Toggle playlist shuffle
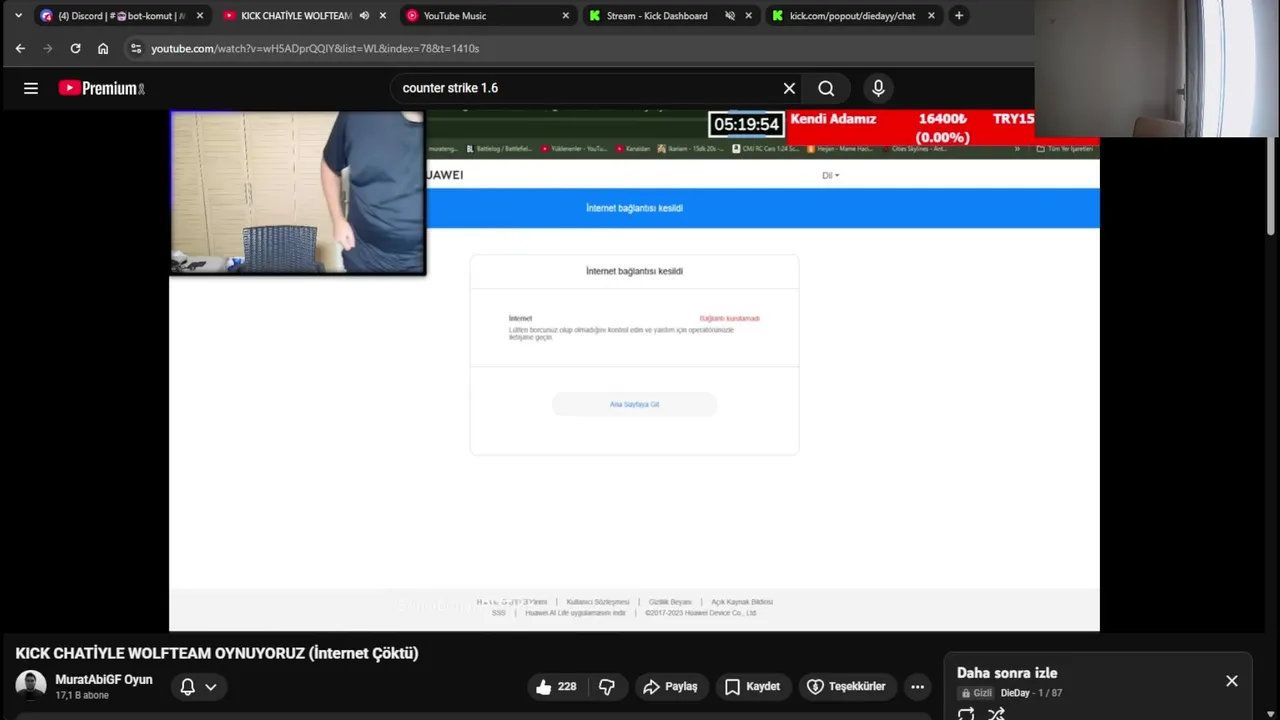 tap(996, 714)
